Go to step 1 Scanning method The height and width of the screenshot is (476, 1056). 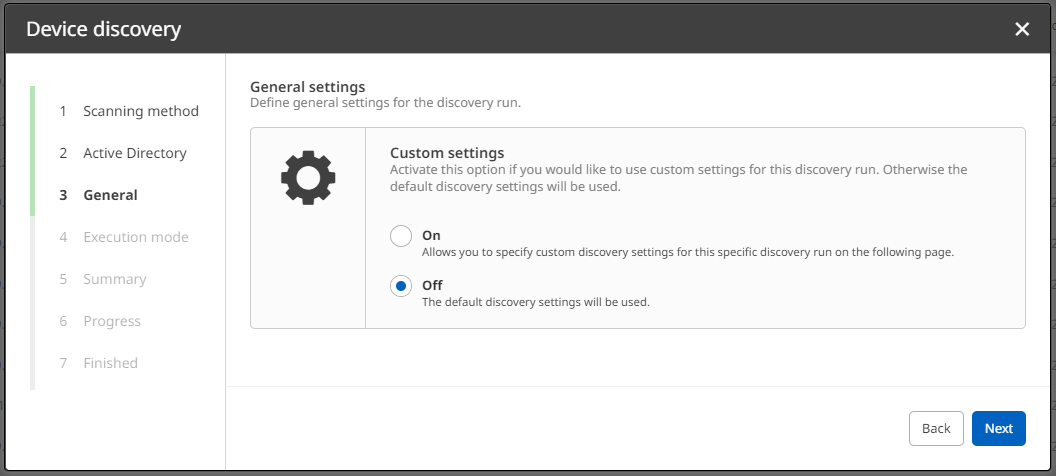pos(140,111)
